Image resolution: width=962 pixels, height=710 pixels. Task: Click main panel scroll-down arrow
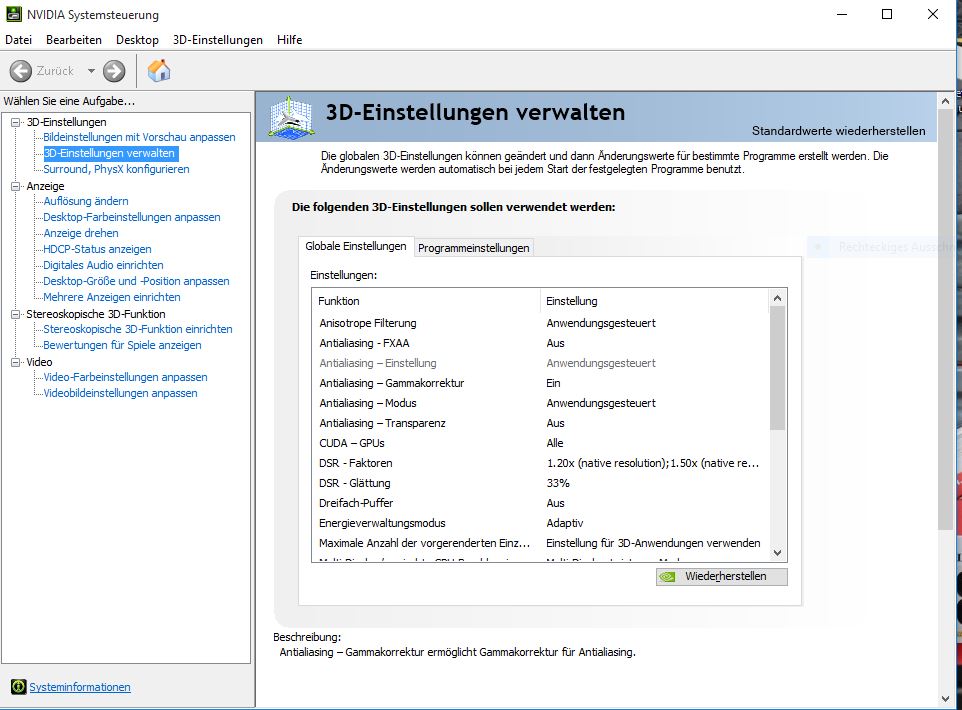point(945,698)
